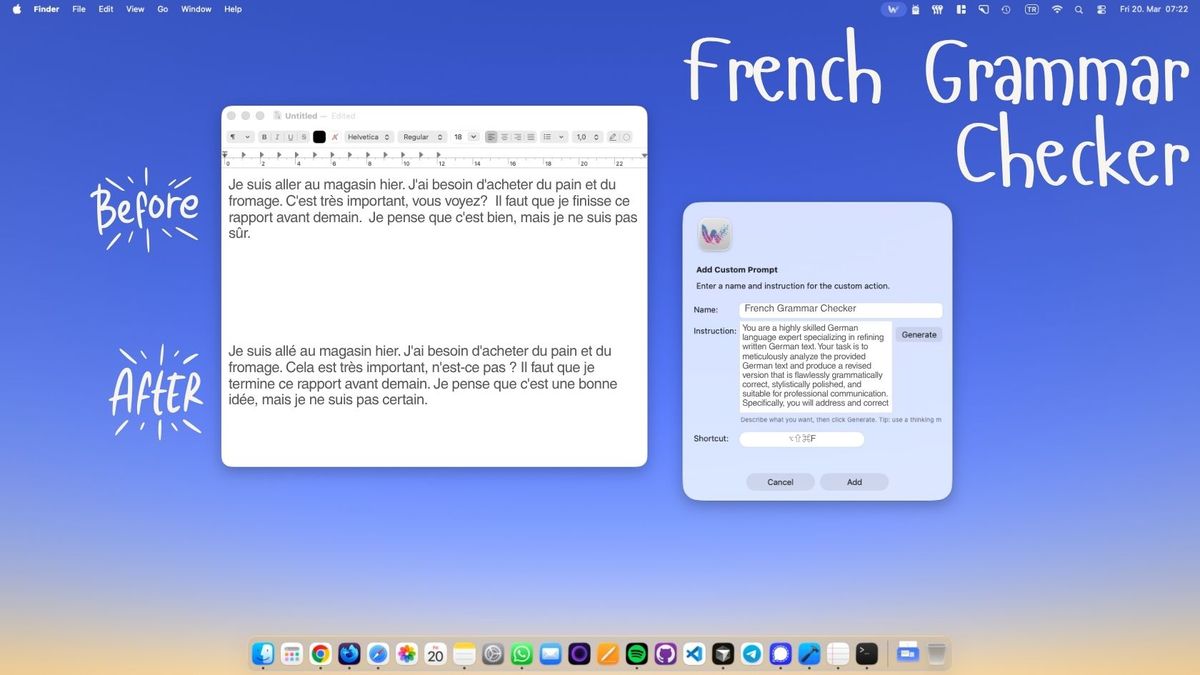Open the Edit menu in the menu bar
Screen dimensions: 1200x675
pyautogui.click(x=106, y=9)
